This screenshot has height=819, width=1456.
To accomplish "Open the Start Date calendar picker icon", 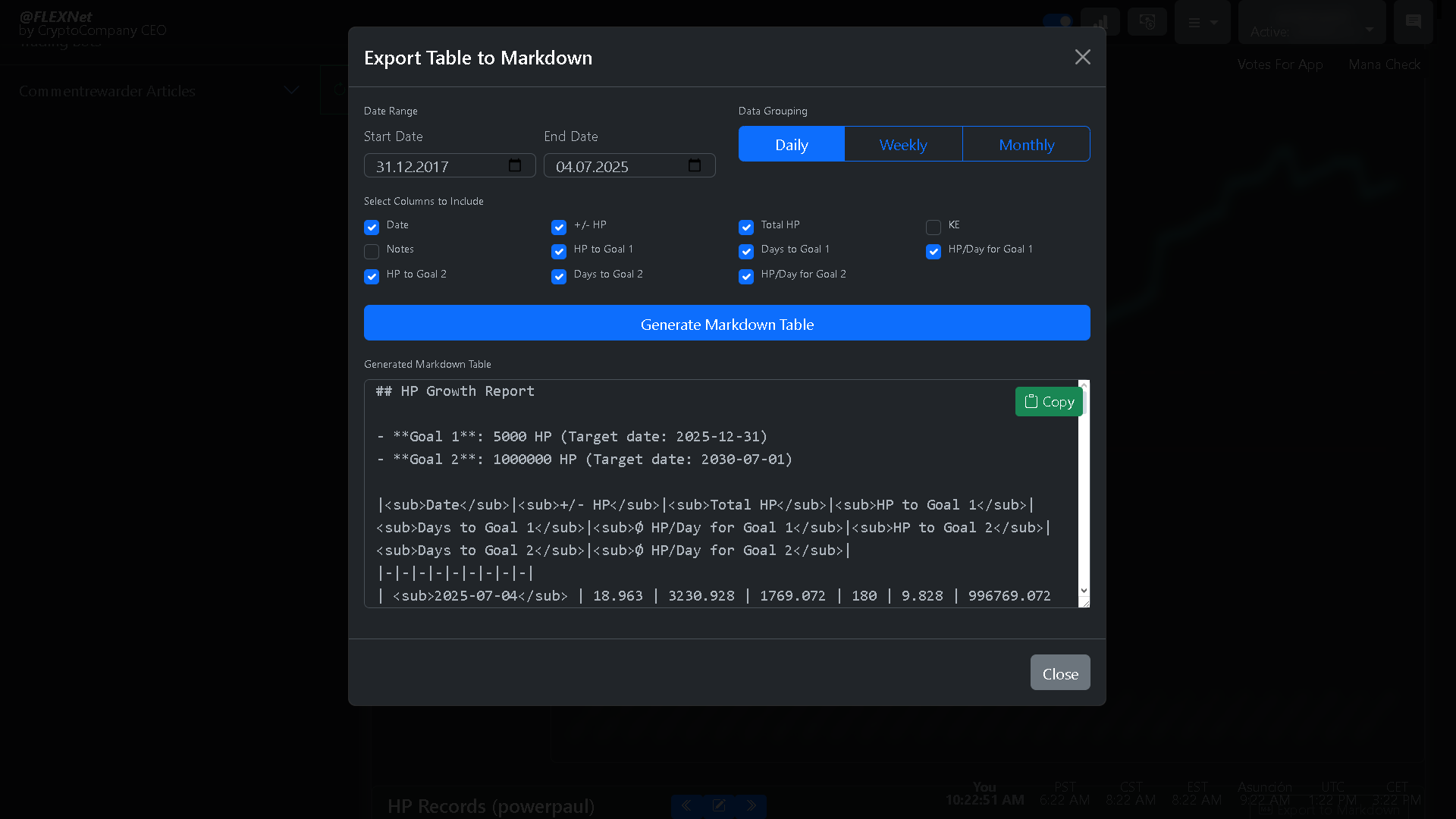I will pyautogui.click(x=515, y=165).
